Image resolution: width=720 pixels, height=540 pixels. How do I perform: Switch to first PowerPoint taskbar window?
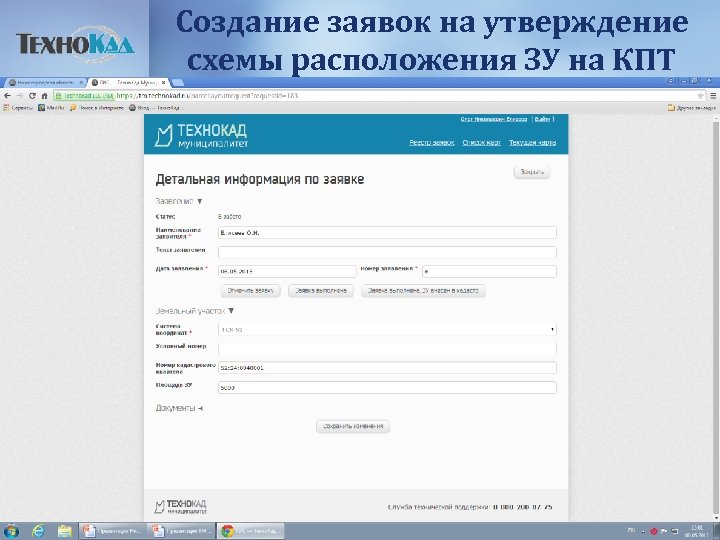tap(112, 531)
